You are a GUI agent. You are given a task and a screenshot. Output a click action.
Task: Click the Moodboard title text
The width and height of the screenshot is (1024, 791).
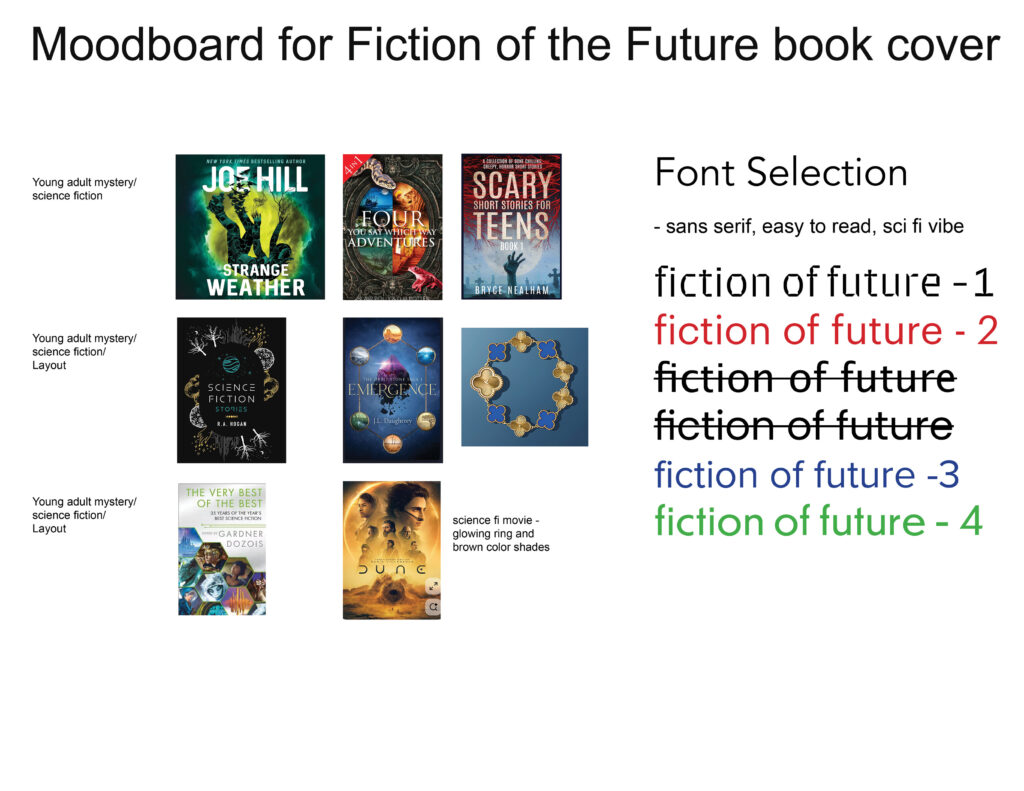515,46
